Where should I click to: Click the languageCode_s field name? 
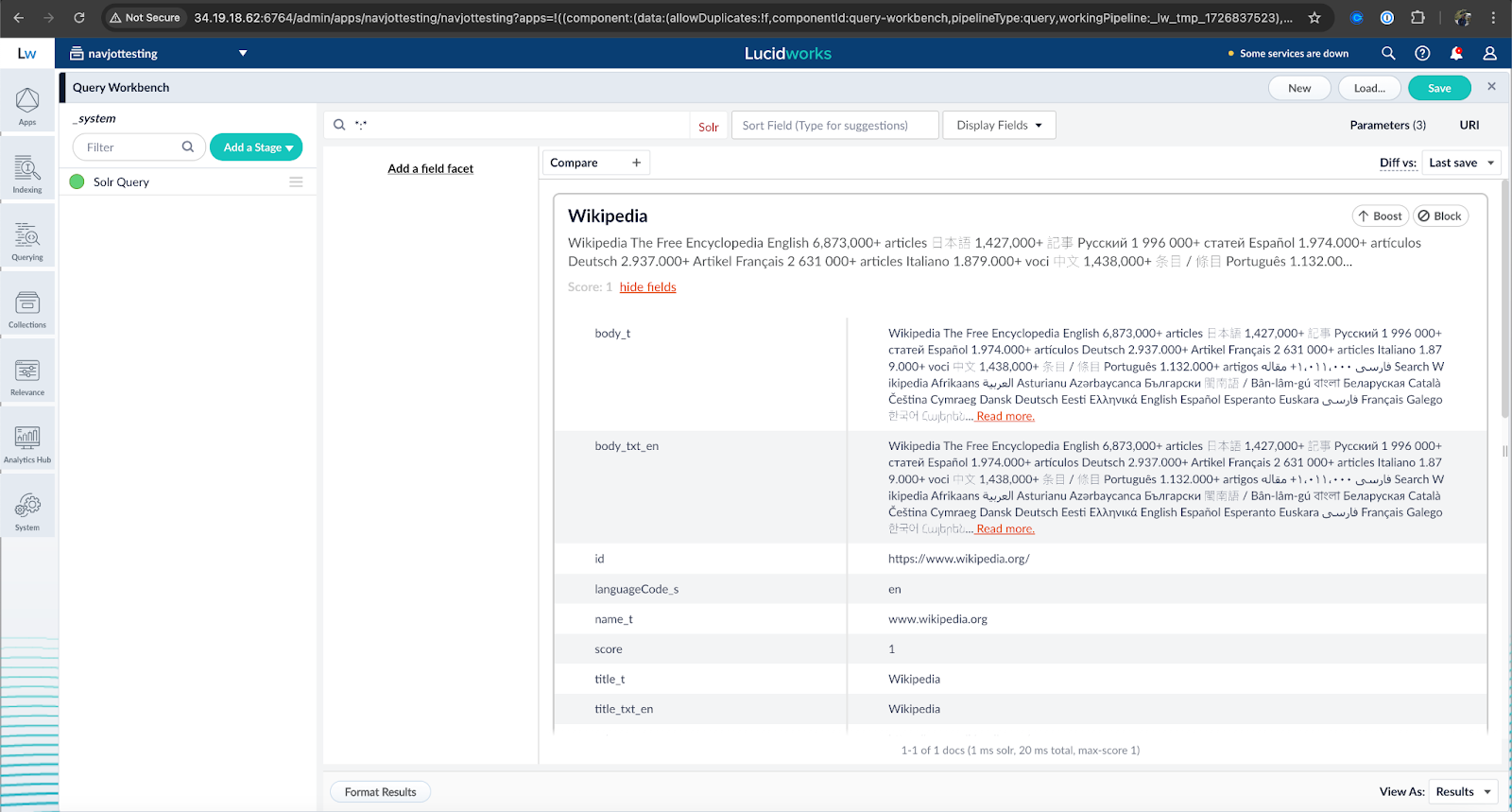636,589
